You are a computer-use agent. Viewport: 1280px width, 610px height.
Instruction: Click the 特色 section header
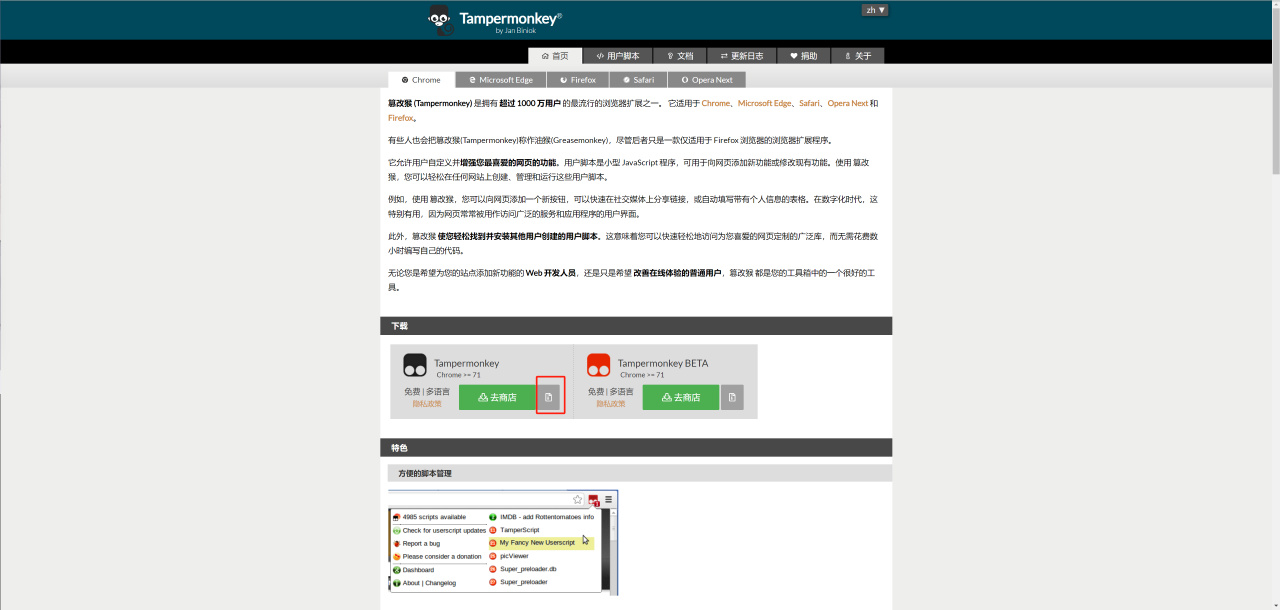(x=636, y=448)
